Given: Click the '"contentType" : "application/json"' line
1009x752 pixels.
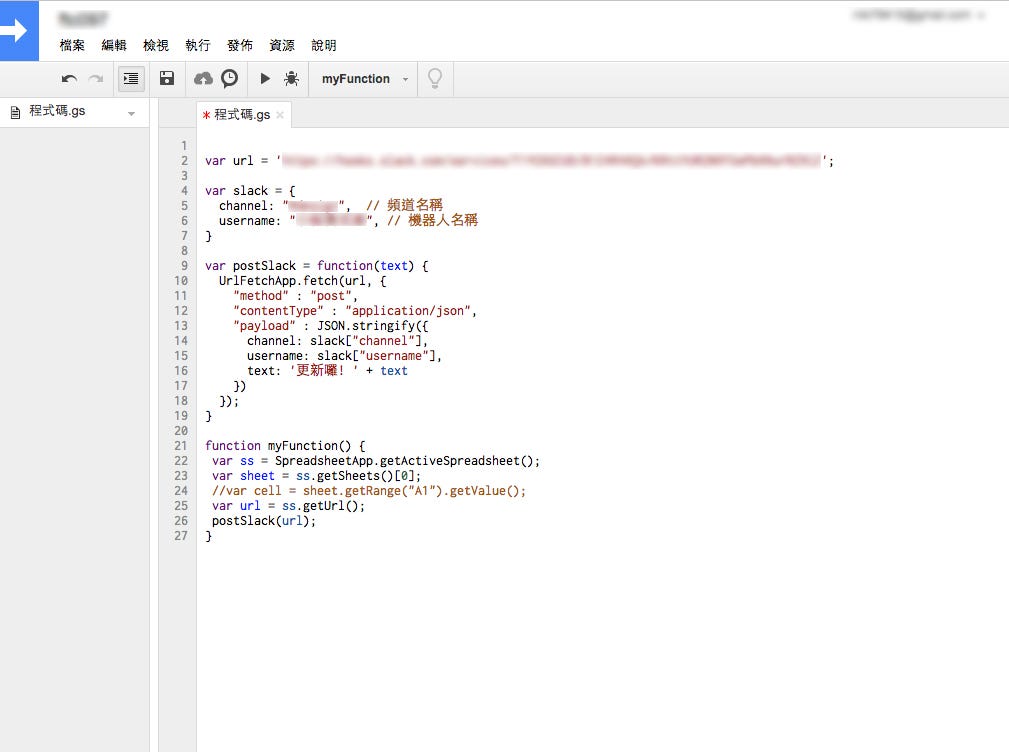Looking at the screenshot, I should 355,311.
